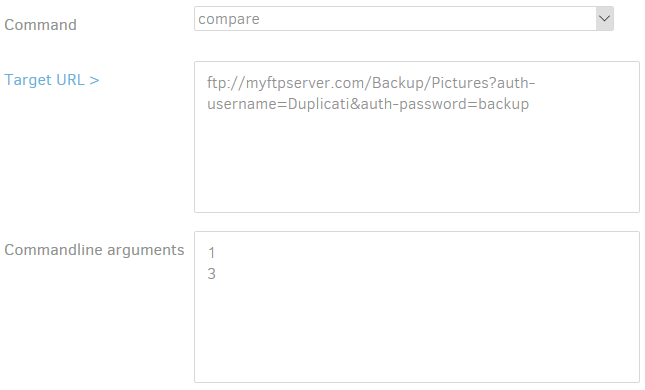Focus the Commandline arguments text area
Viewport: 645px width, 390px height.
[x=417, y=307]
